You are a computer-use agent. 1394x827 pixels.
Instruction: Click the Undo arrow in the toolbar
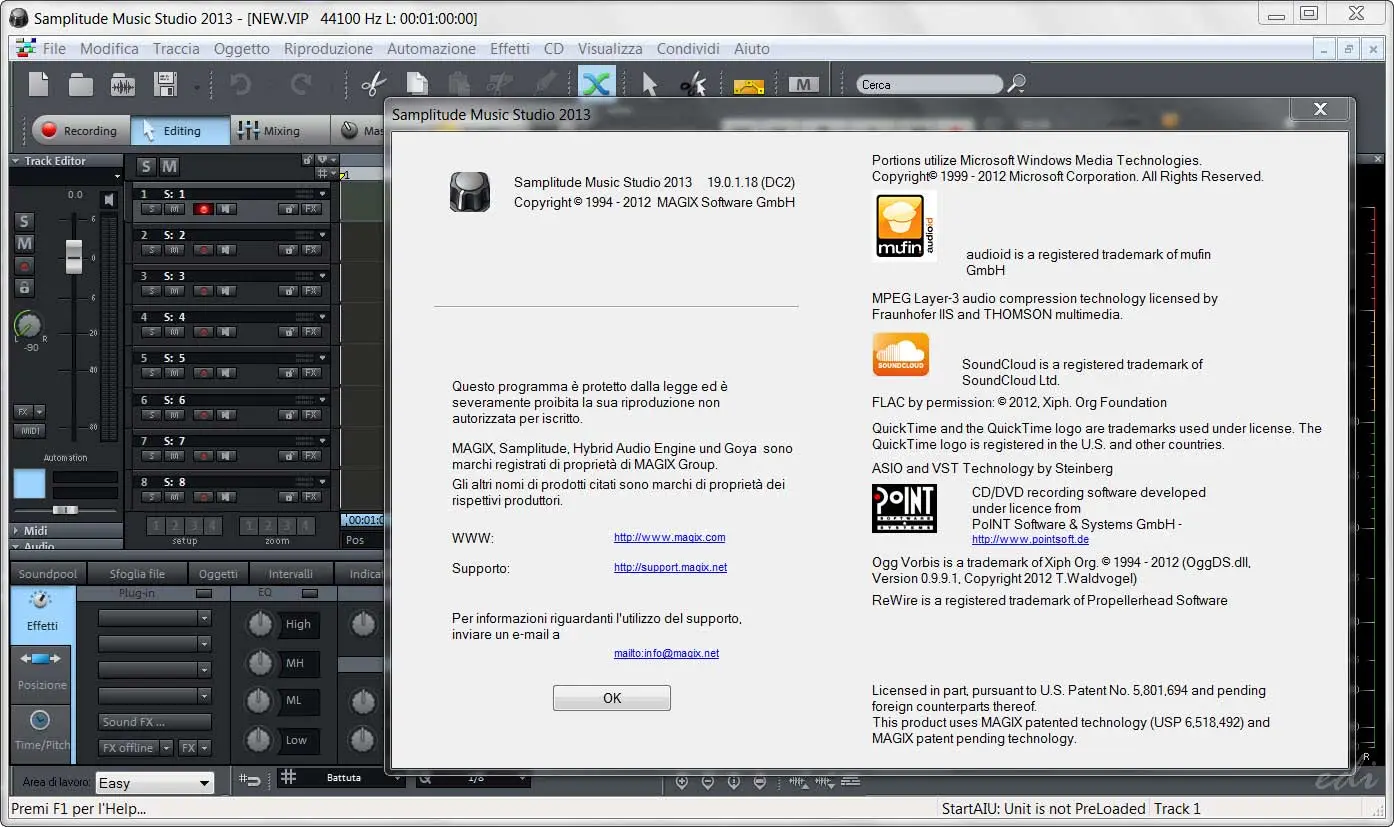point(241,85)
